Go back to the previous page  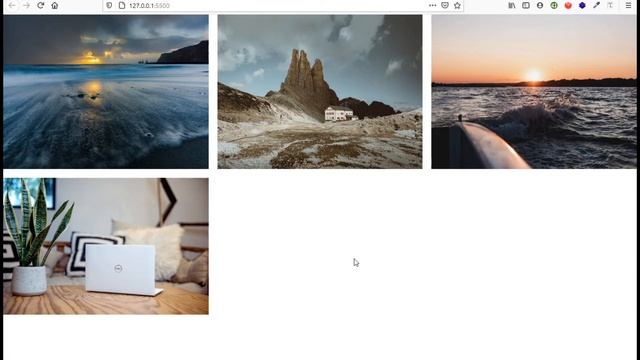click(12, 5)
